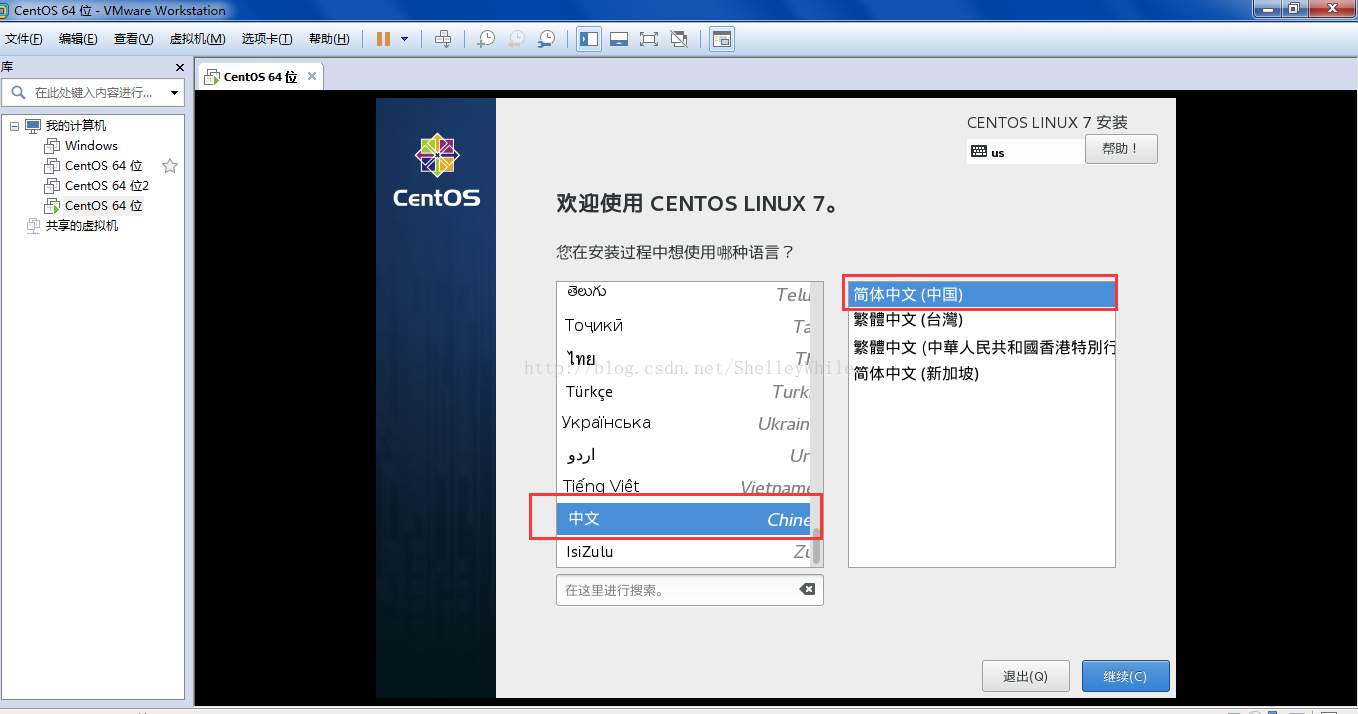Take a snapshot of the virtual machine
The height and width of the screenshot is (714, 1358).
pos(486,39)
